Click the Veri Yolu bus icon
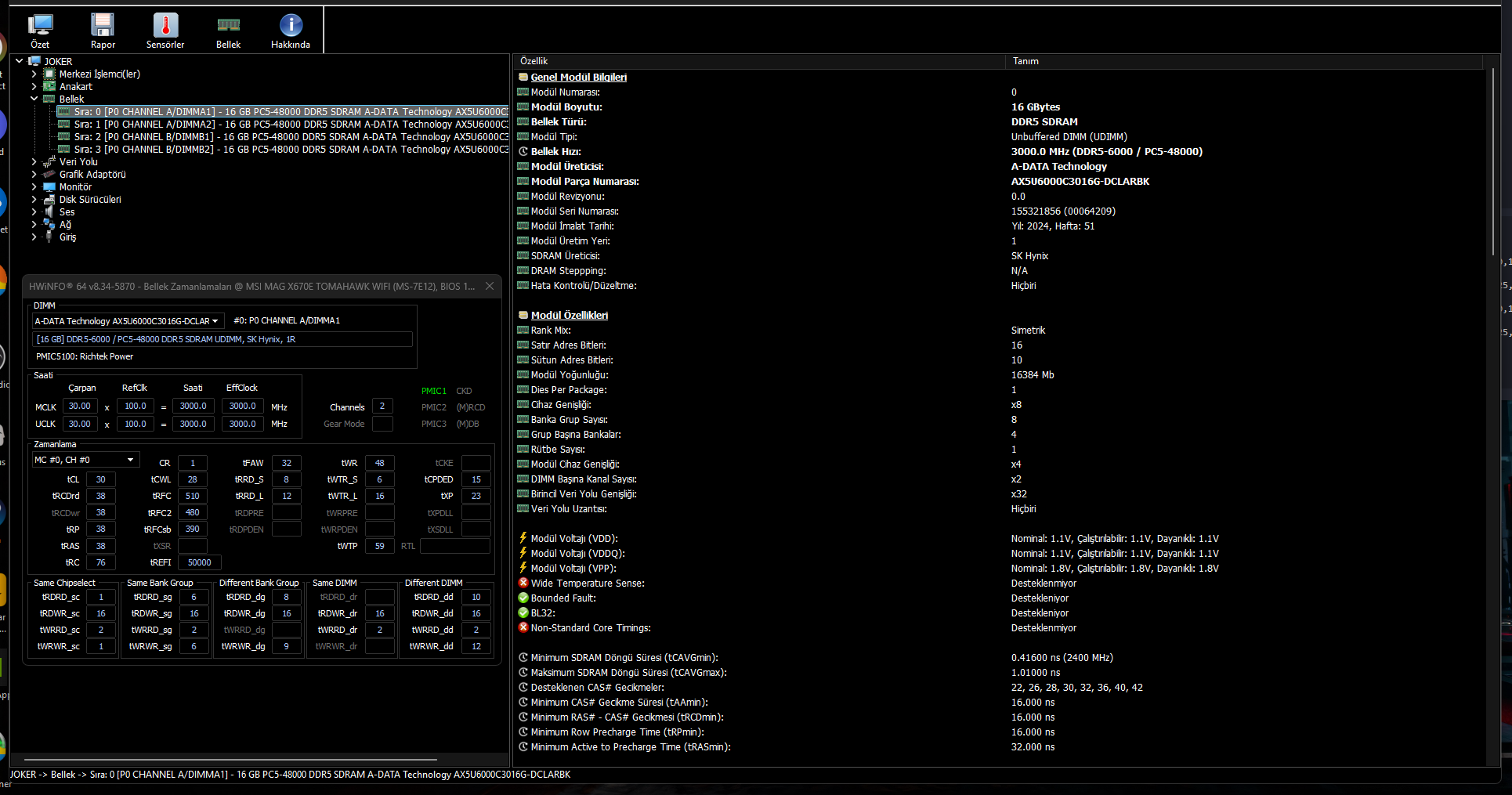The width and height of the screenshot is (1512, 795). [x=49, y=161]
